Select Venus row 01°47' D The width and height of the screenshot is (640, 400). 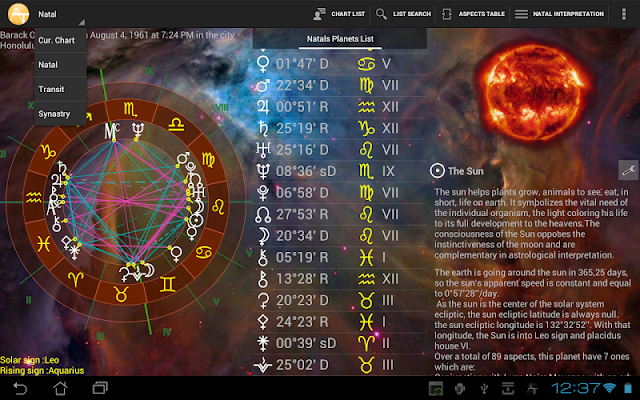click(x=340, y=64)
